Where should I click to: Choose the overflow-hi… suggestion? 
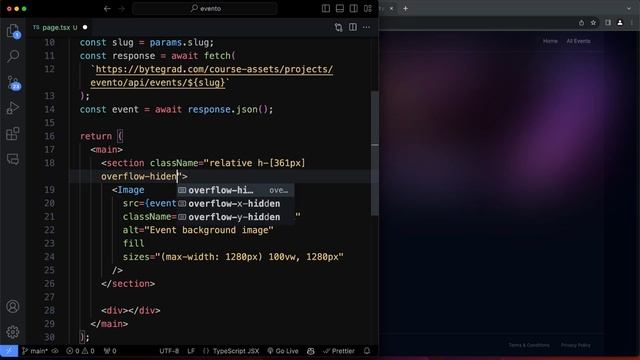click(236, 190)
